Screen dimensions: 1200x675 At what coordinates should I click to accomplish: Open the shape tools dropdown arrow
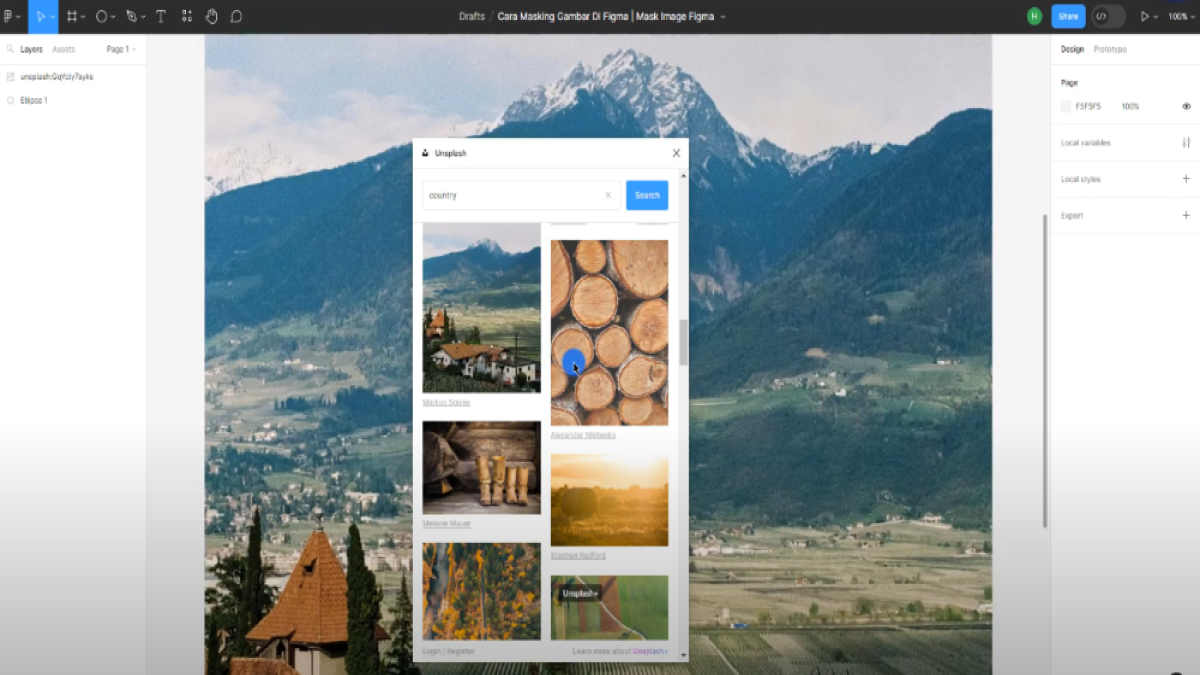[112, 17]
